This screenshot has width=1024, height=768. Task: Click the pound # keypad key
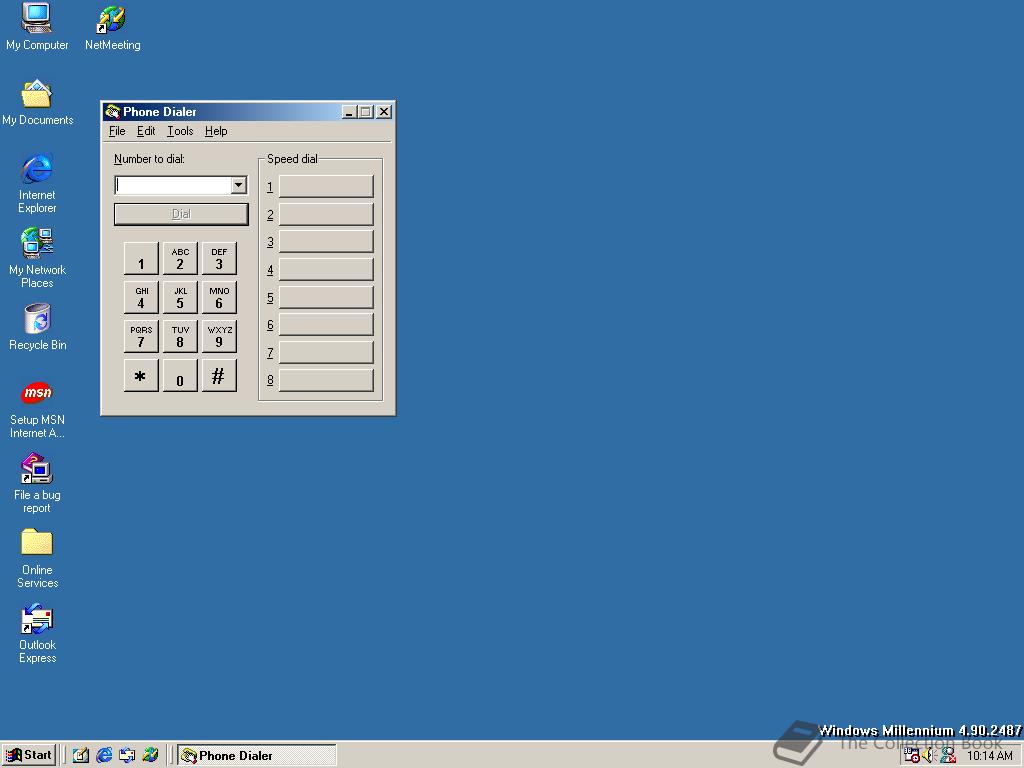219,376
